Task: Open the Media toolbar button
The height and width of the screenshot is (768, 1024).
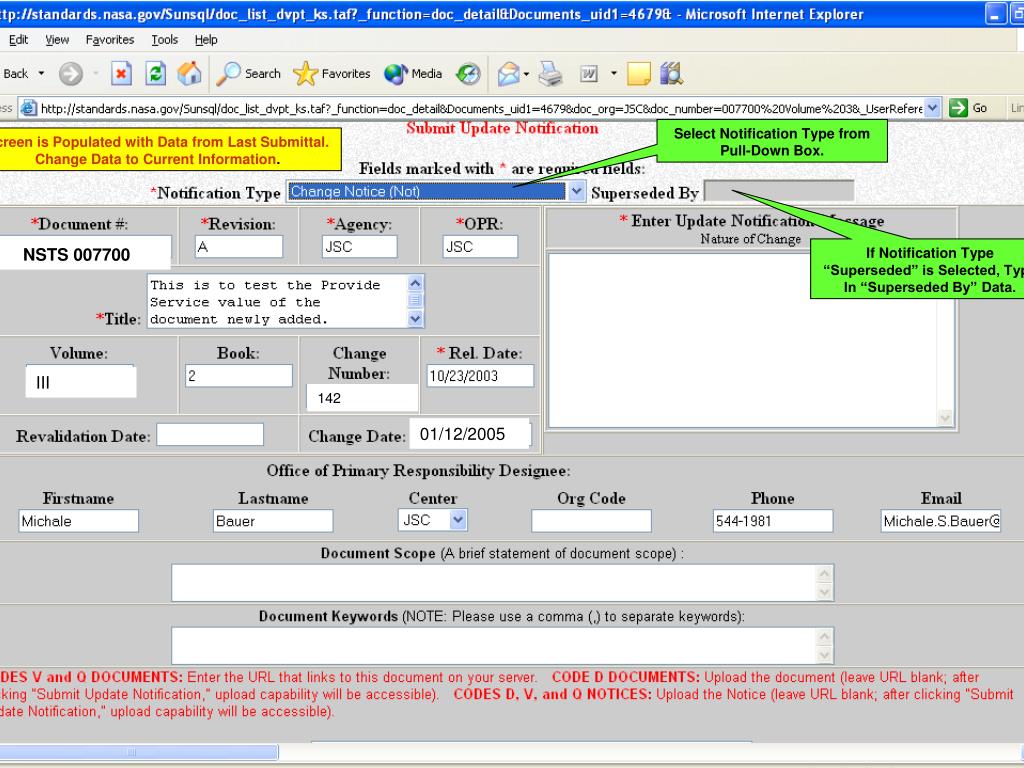Action: tap(413, 74)
